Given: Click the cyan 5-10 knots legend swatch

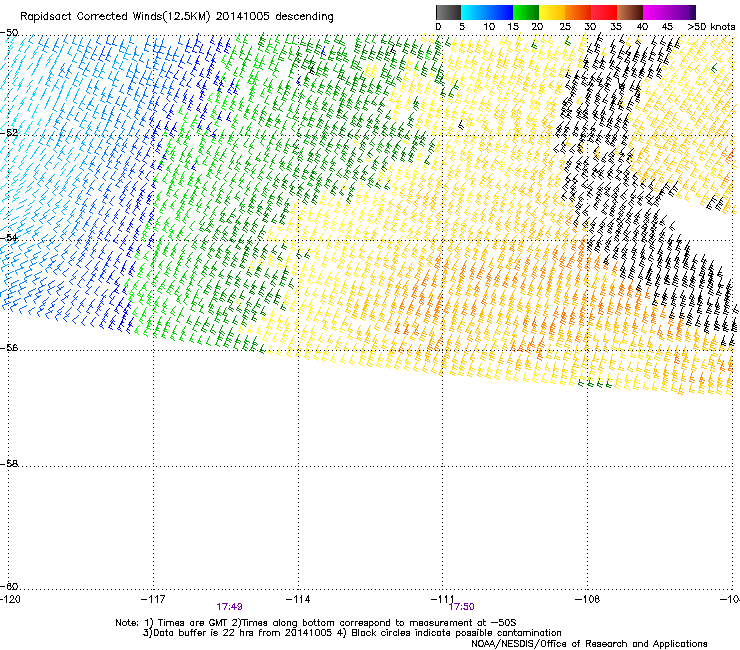Looking at the screenshot, I should [x=474, y=12].
